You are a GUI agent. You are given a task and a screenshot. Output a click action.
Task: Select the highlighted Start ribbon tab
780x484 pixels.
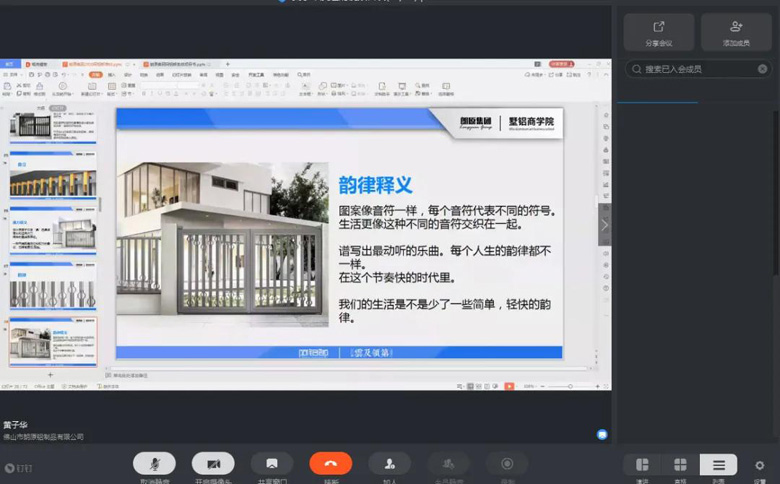(96, 74)
